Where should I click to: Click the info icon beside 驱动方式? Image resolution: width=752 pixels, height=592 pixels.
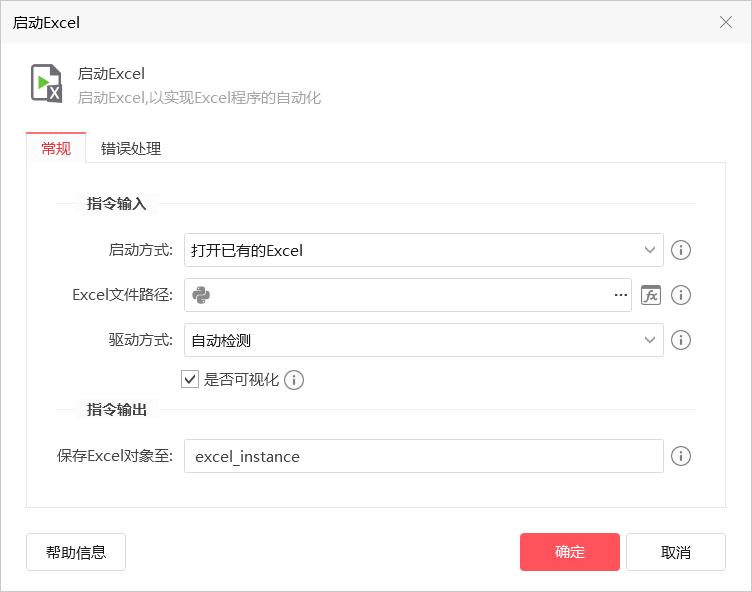click(681, 340)
